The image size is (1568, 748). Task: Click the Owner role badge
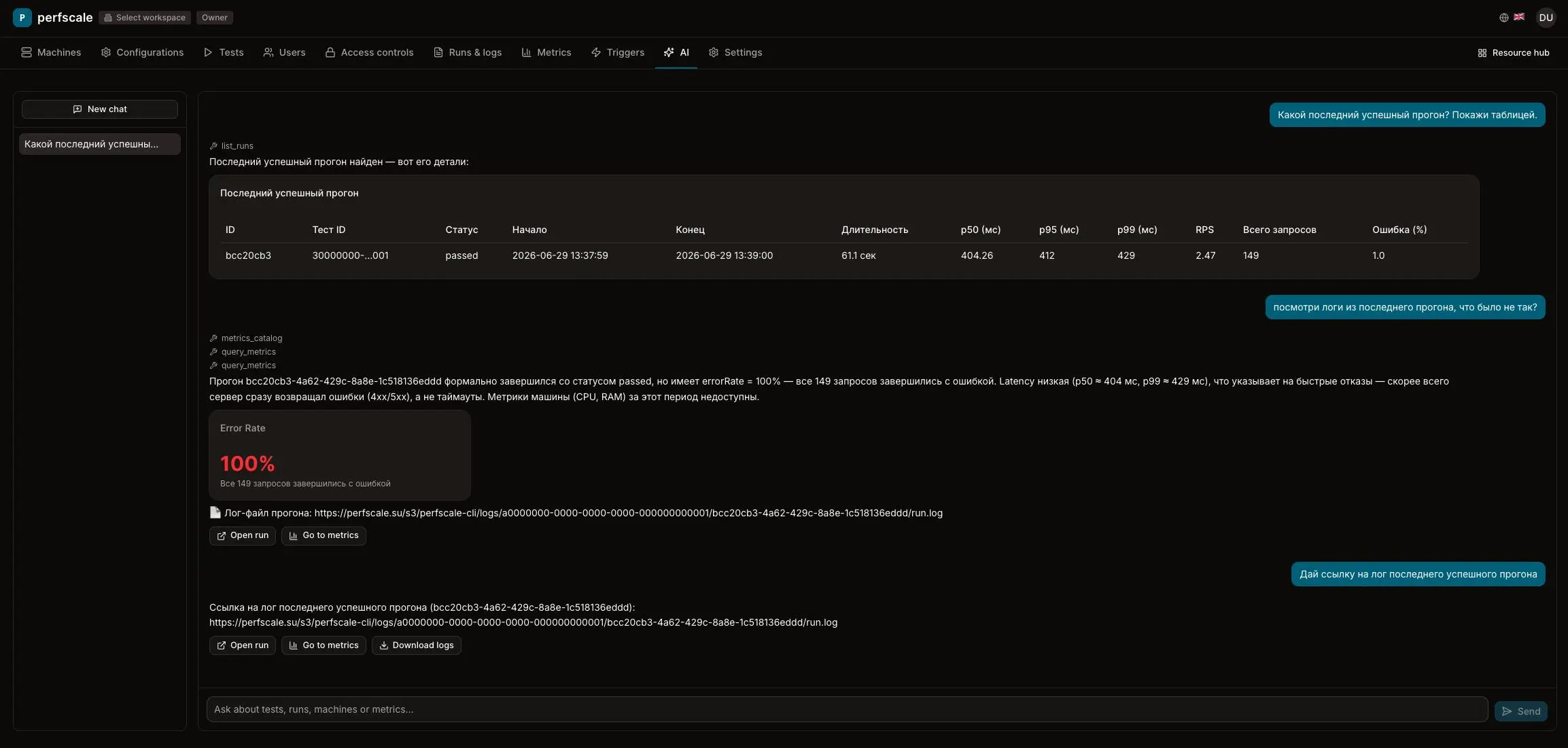[x=215, y=18]
